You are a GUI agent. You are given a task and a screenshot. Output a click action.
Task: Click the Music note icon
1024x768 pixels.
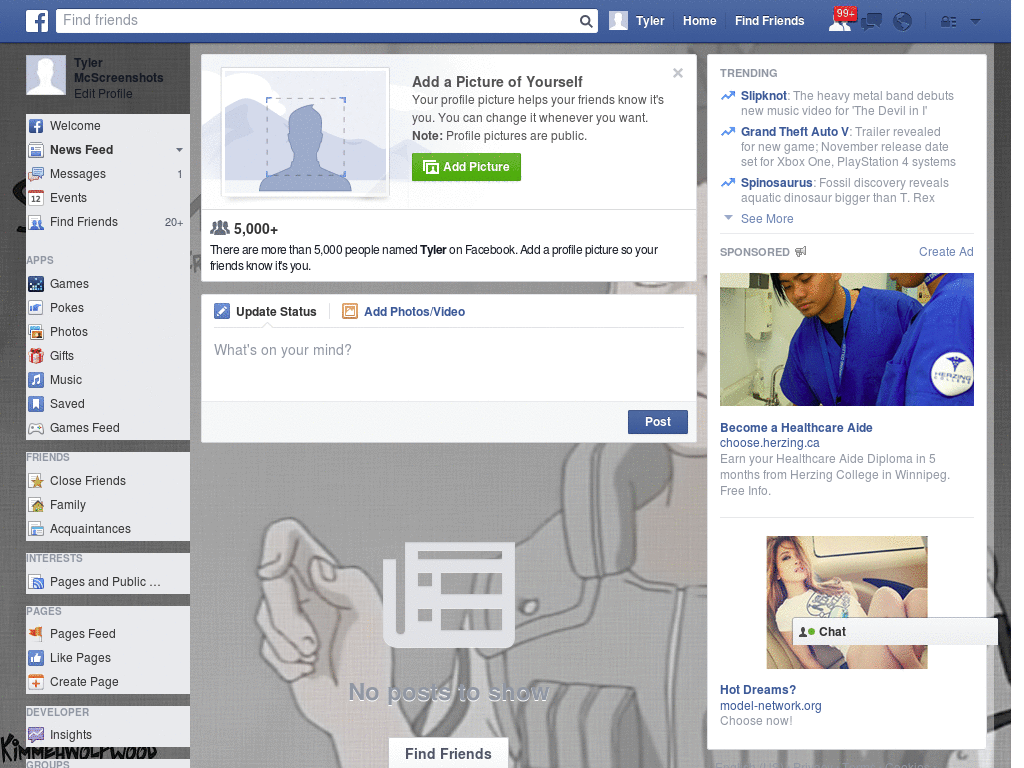(x=36, y=380)
